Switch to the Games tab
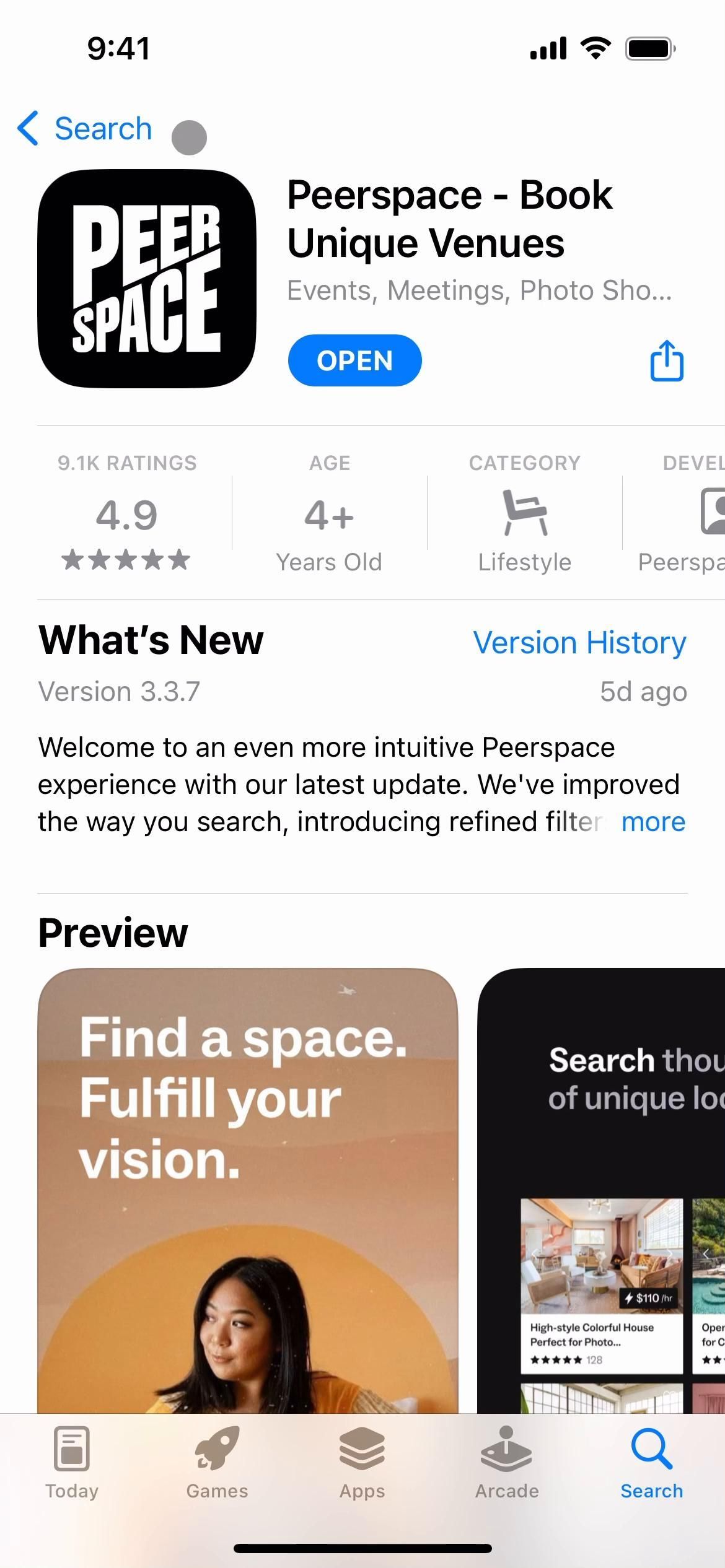Viewport: 725px width, 1568px height. point(217,1462)
